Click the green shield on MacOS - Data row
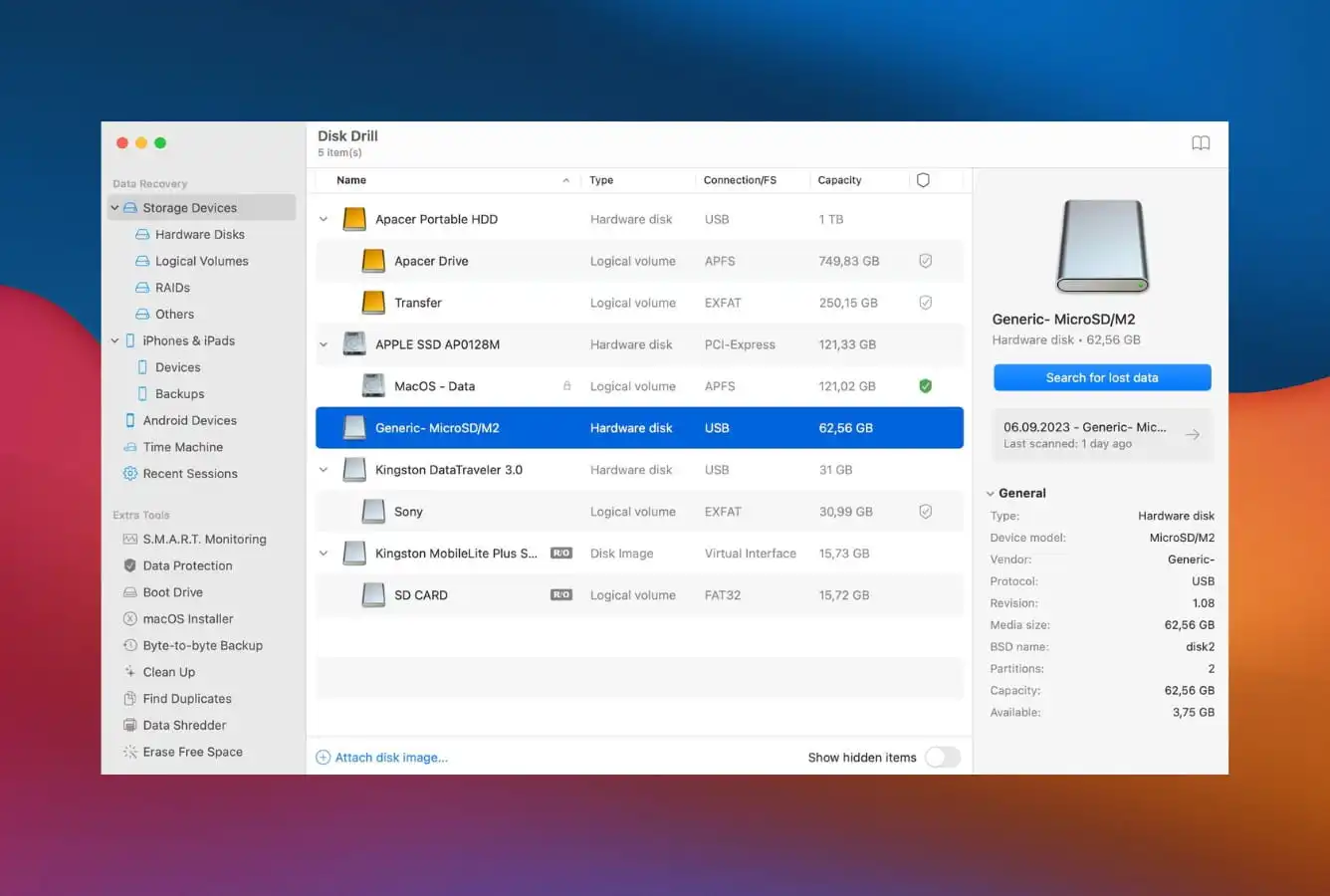This screenshot has width=1330, height=896. point(925,386)
